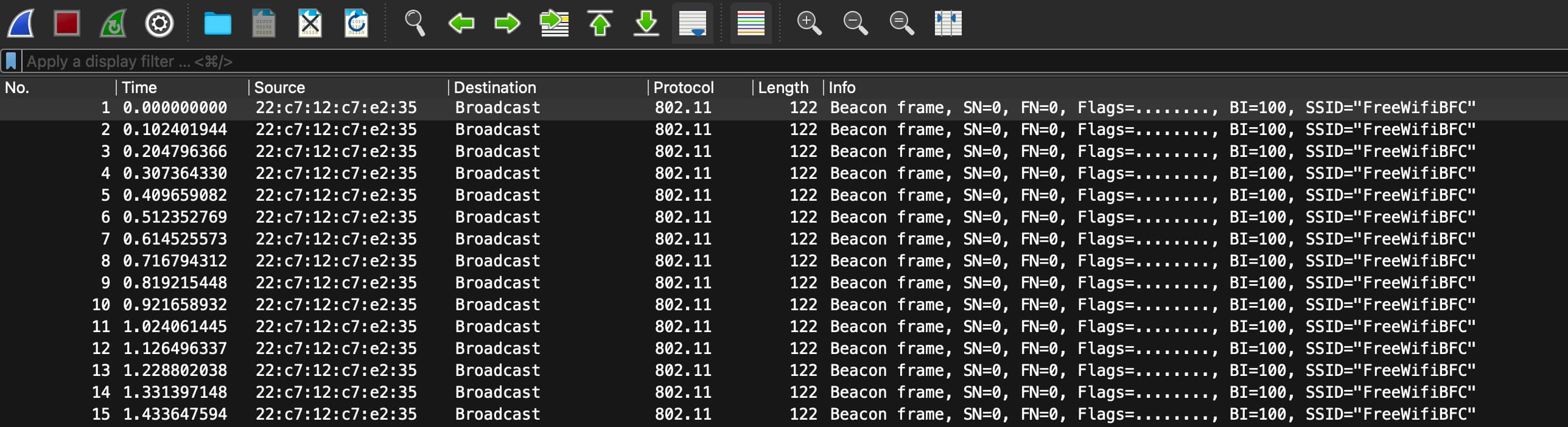
Task: Open a capture file
Action: [217, 24]
